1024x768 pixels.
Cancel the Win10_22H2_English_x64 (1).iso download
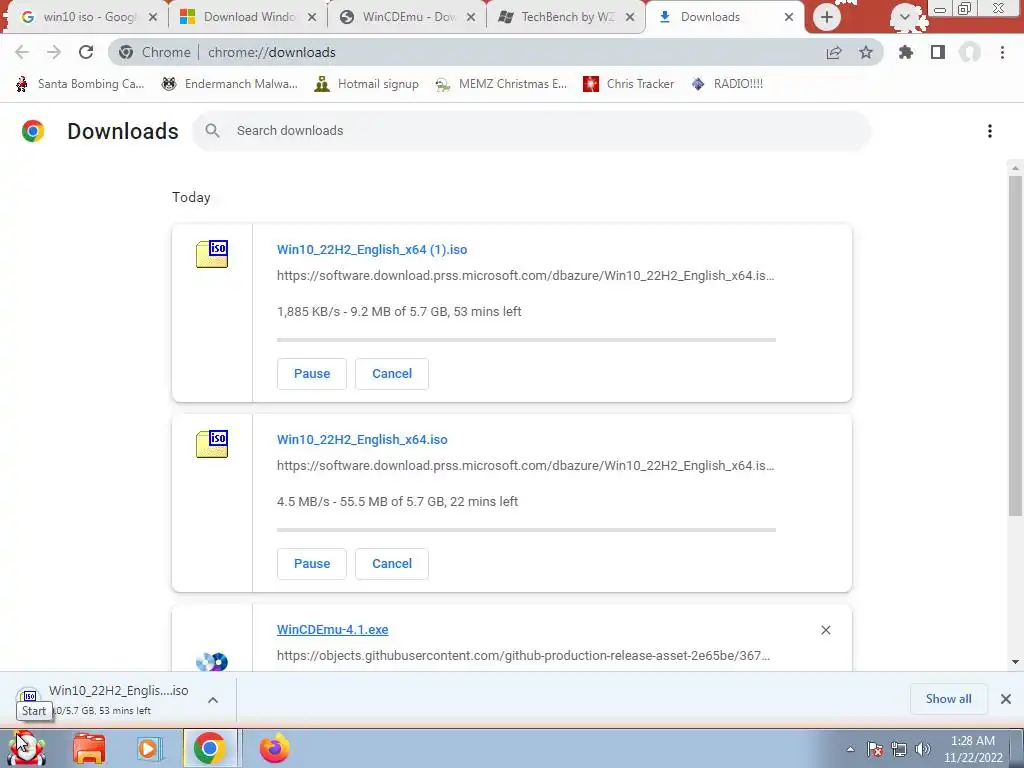(x=392, y=374)
